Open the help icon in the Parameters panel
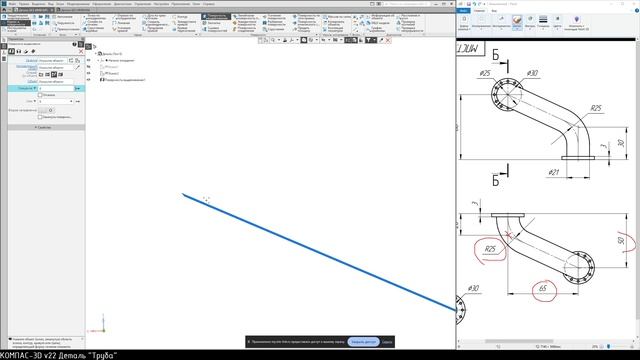The image size is (640, 360). pyautogui.click(x=74, y=44)
